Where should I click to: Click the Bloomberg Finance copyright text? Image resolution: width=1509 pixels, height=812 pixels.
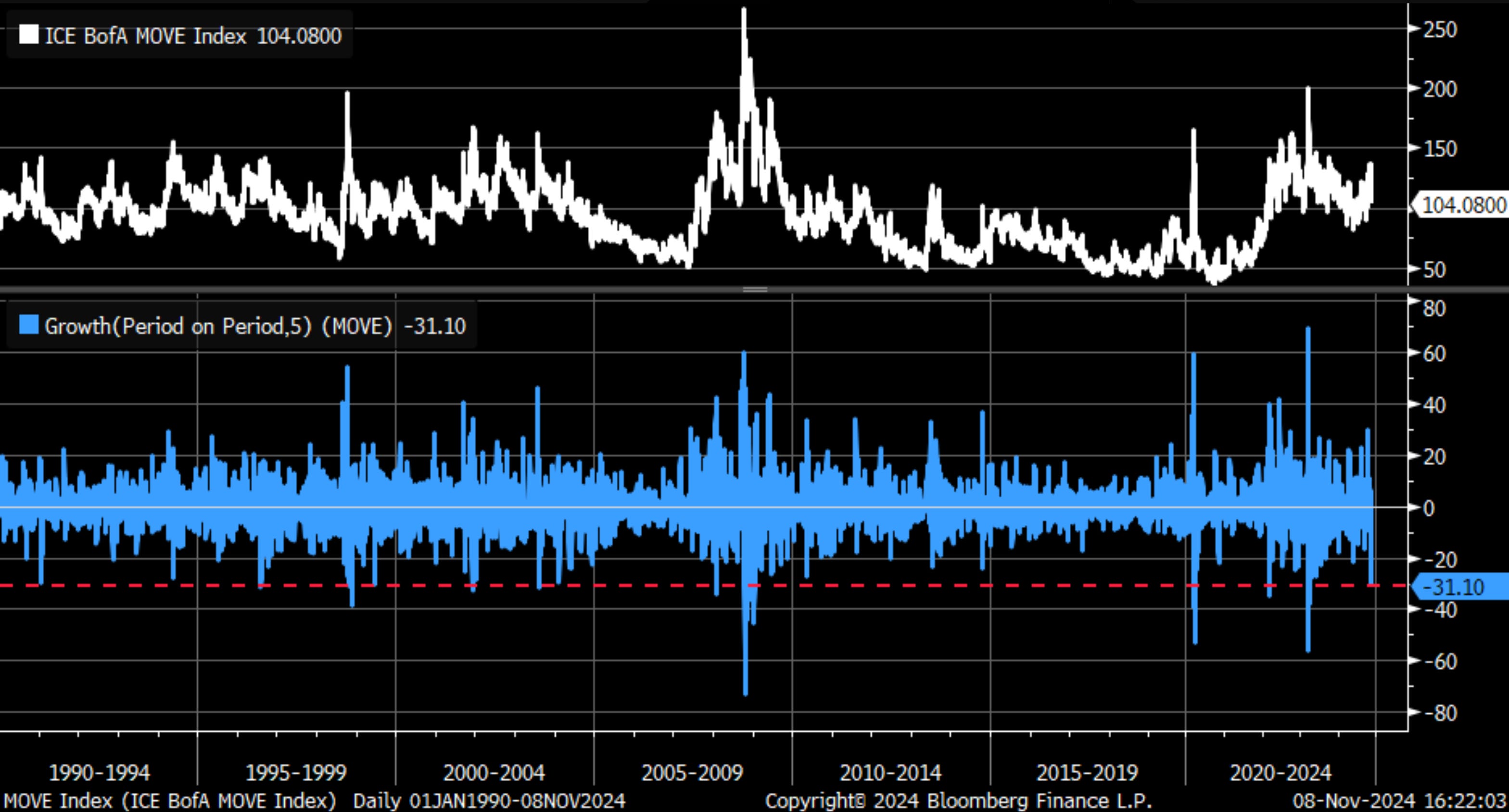pyautogui.click(x=958, y=801)
